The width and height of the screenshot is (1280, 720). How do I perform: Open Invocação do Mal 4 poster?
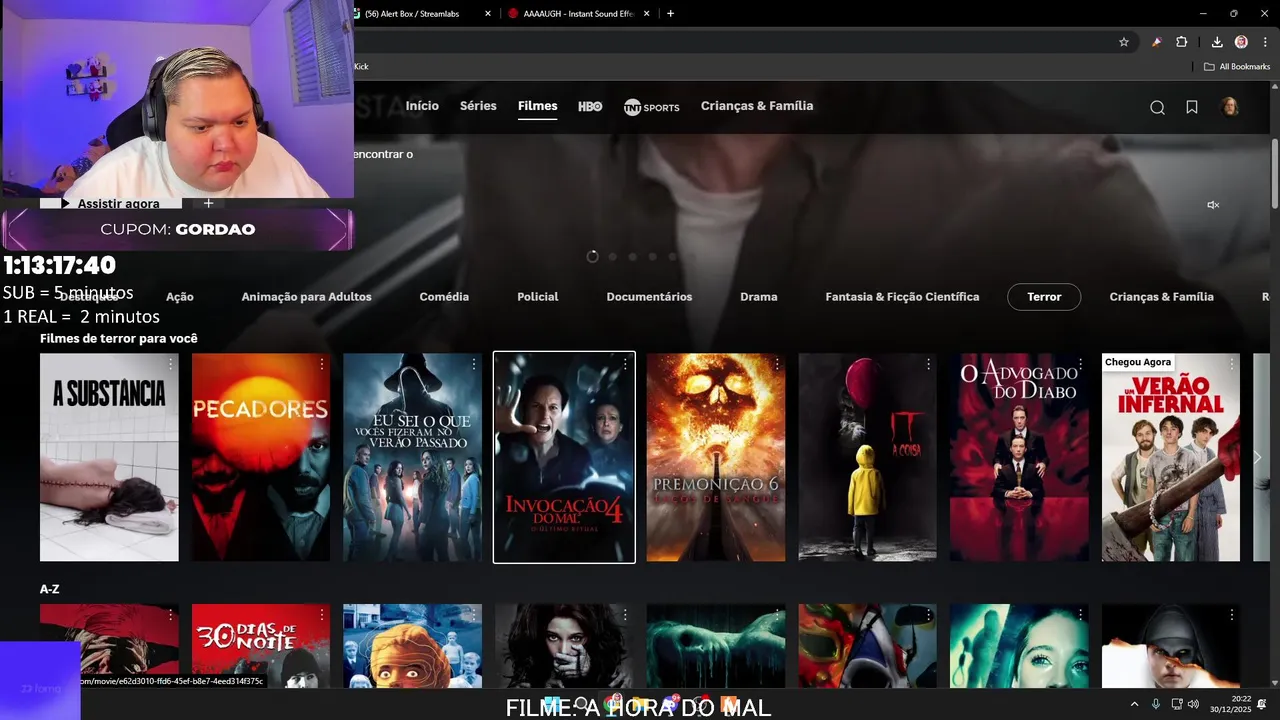point(564,457)
